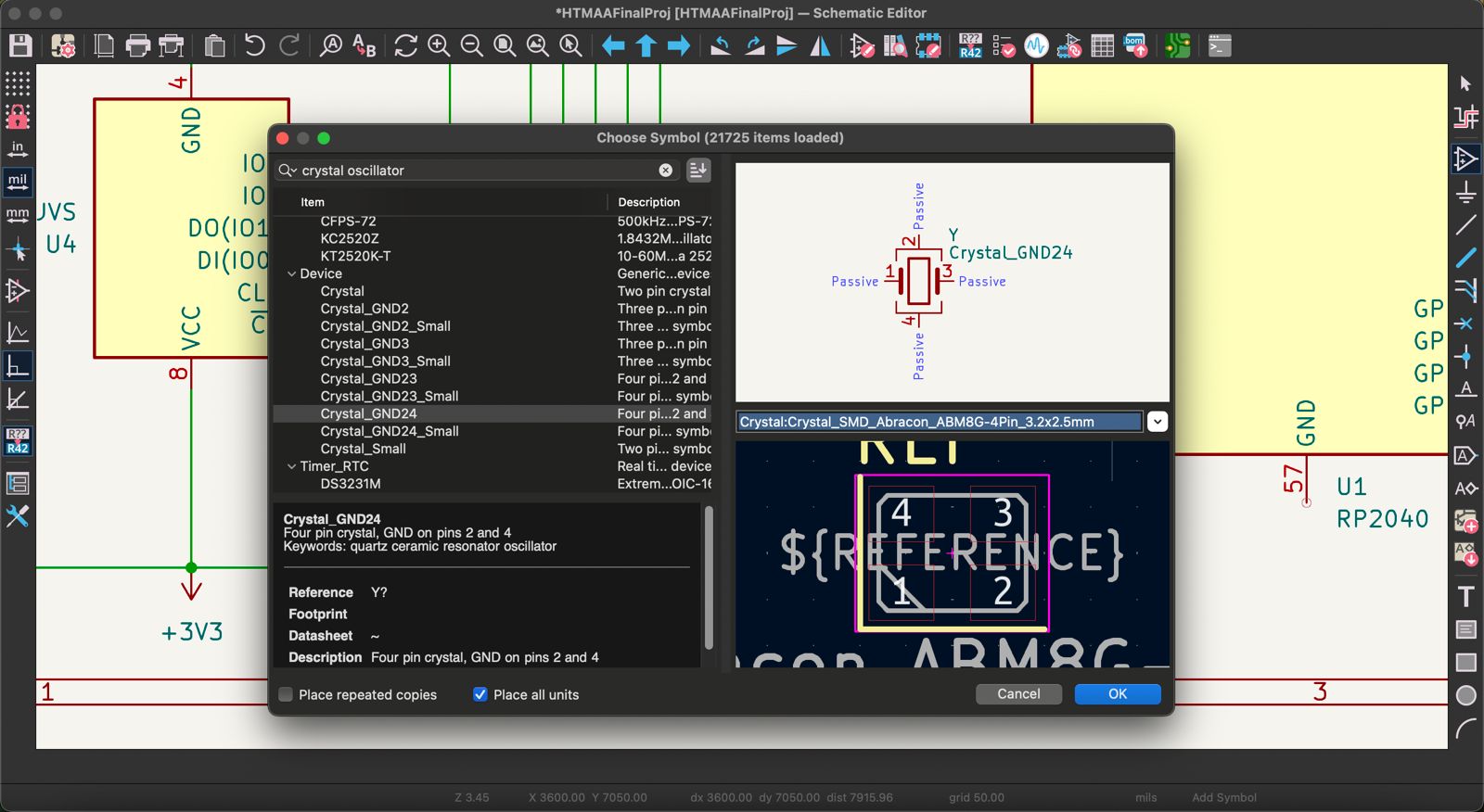Open the footprint selection dropdown arrow
The height and width of the screenshot is (812, 1484).
[x=1158, y=422]
